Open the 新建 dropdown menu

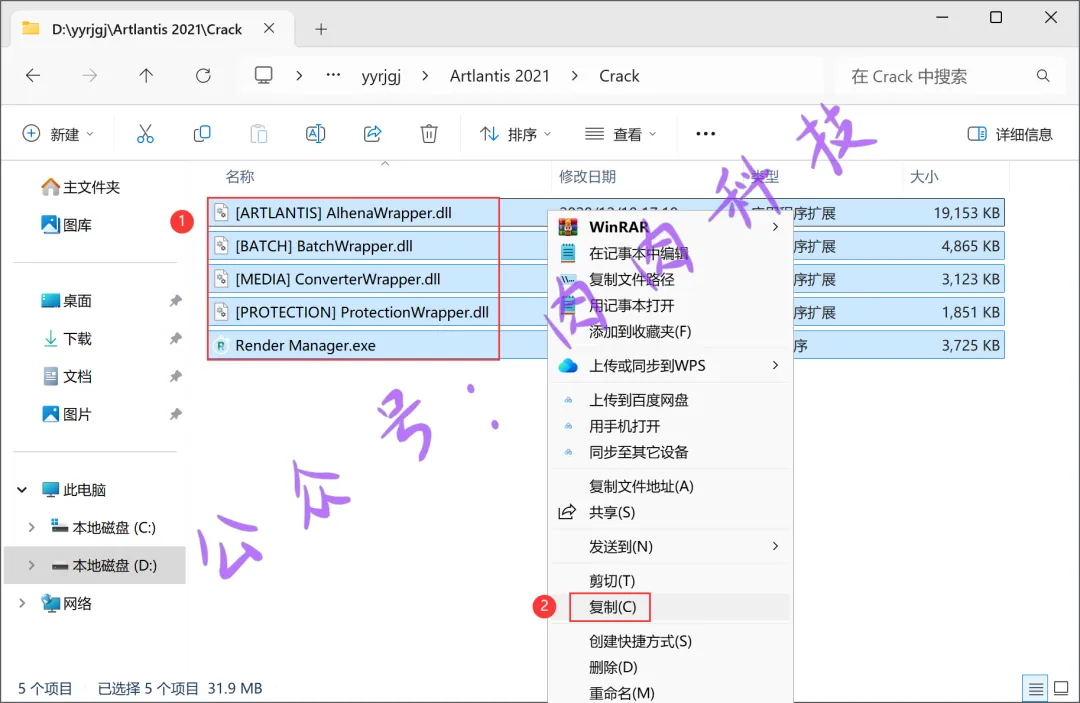58,134
